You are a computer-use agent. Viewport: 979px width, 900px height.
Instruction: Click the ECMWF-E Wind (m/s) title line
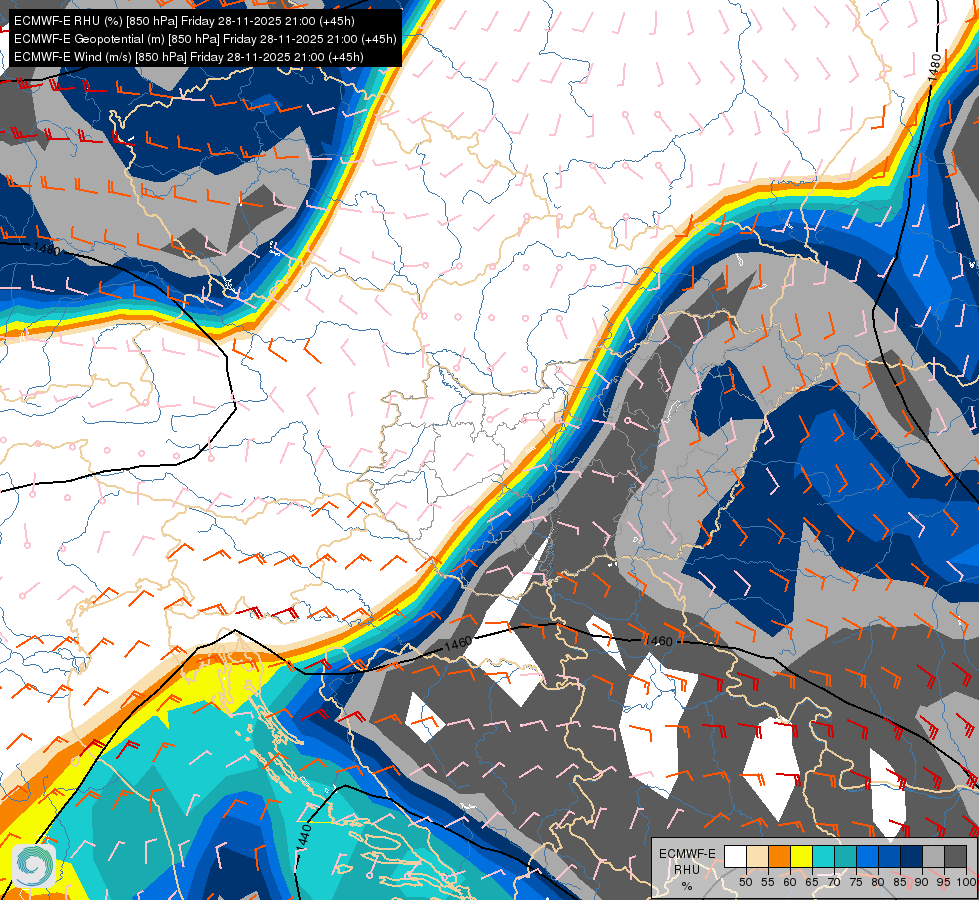(x=189, y=57)
